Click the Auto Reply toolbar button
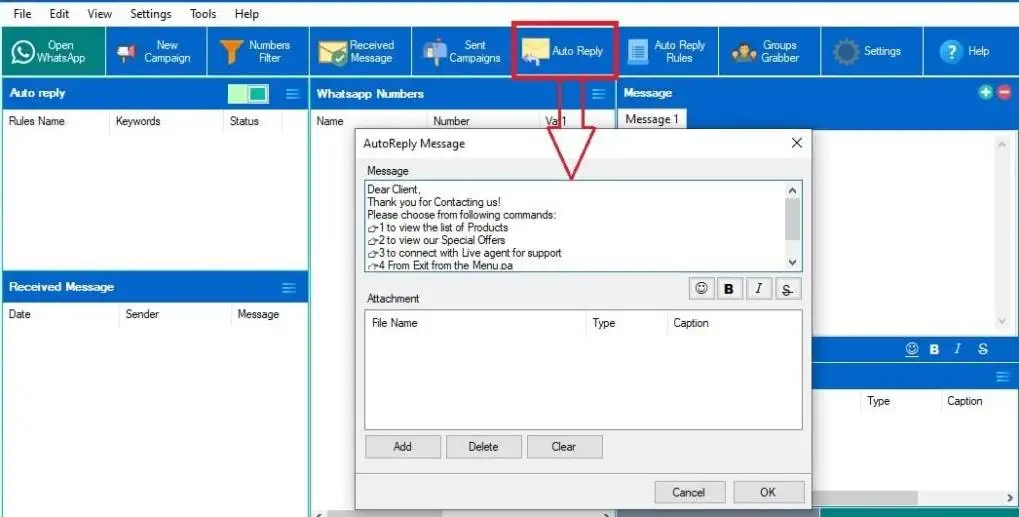 [564, 51]
